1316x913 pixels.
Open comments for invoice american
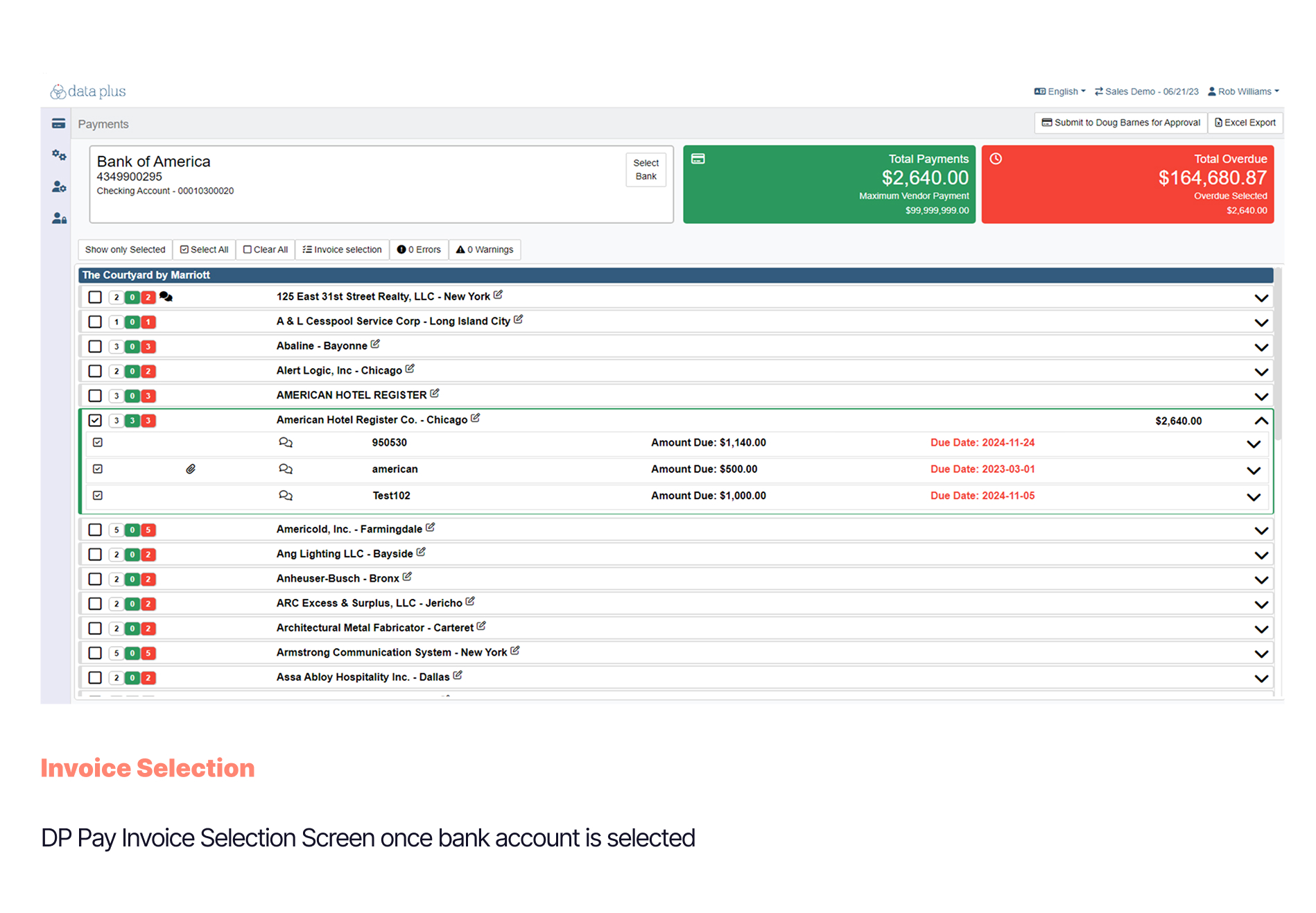(286, 469)
